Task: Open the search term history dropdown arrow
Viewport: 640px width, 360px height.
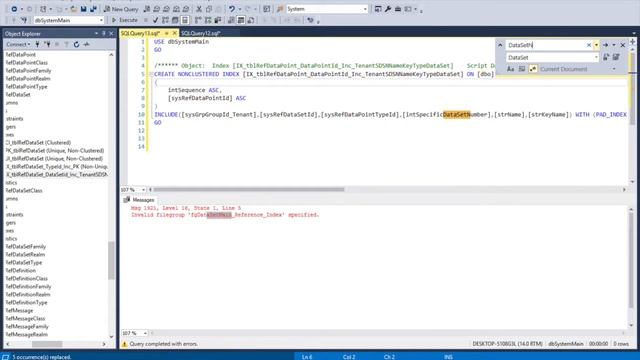Action: tap(596, 45)
